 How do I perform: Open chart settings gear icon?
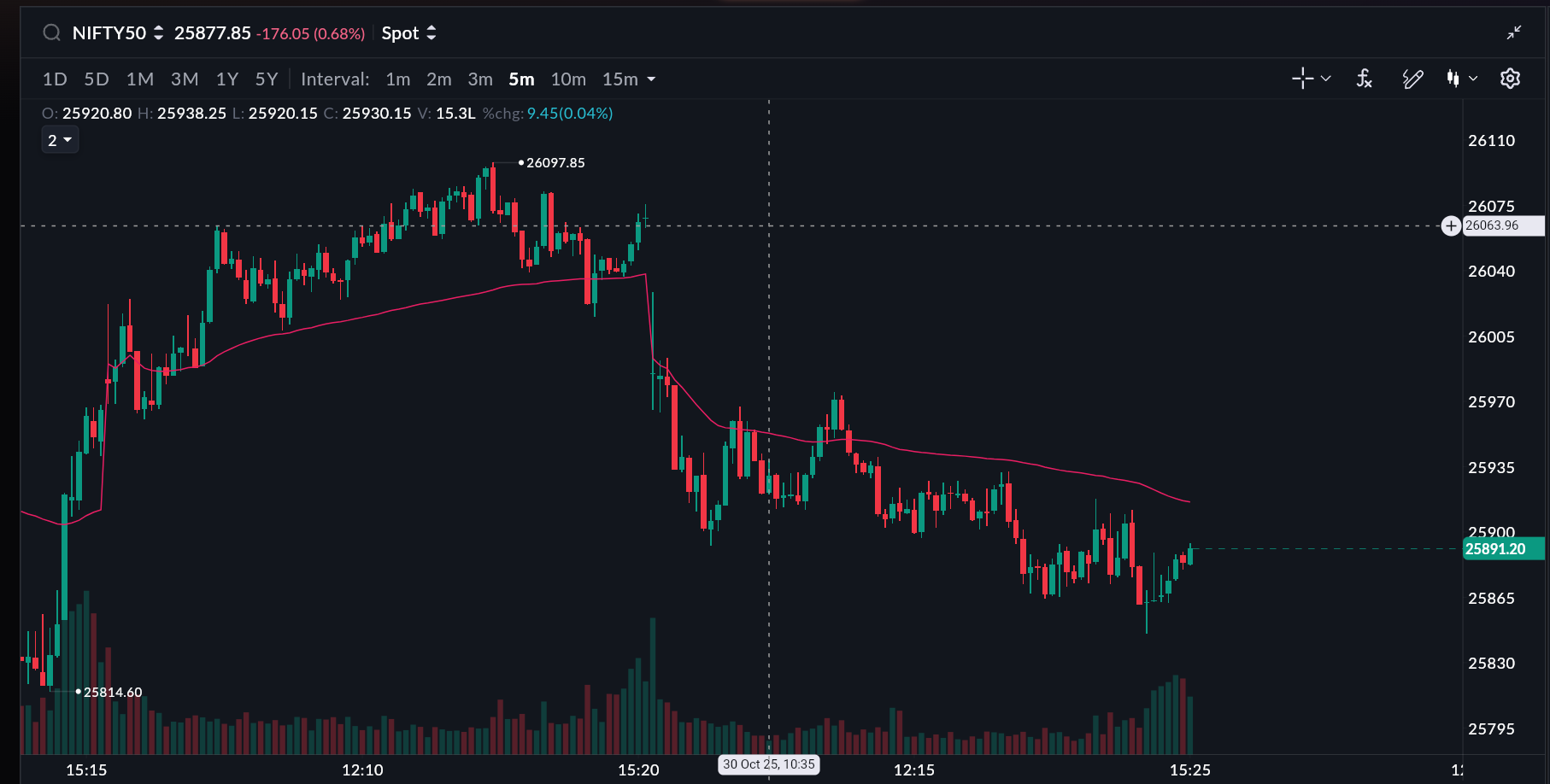pyautogui.click(x=1510, y=79)
